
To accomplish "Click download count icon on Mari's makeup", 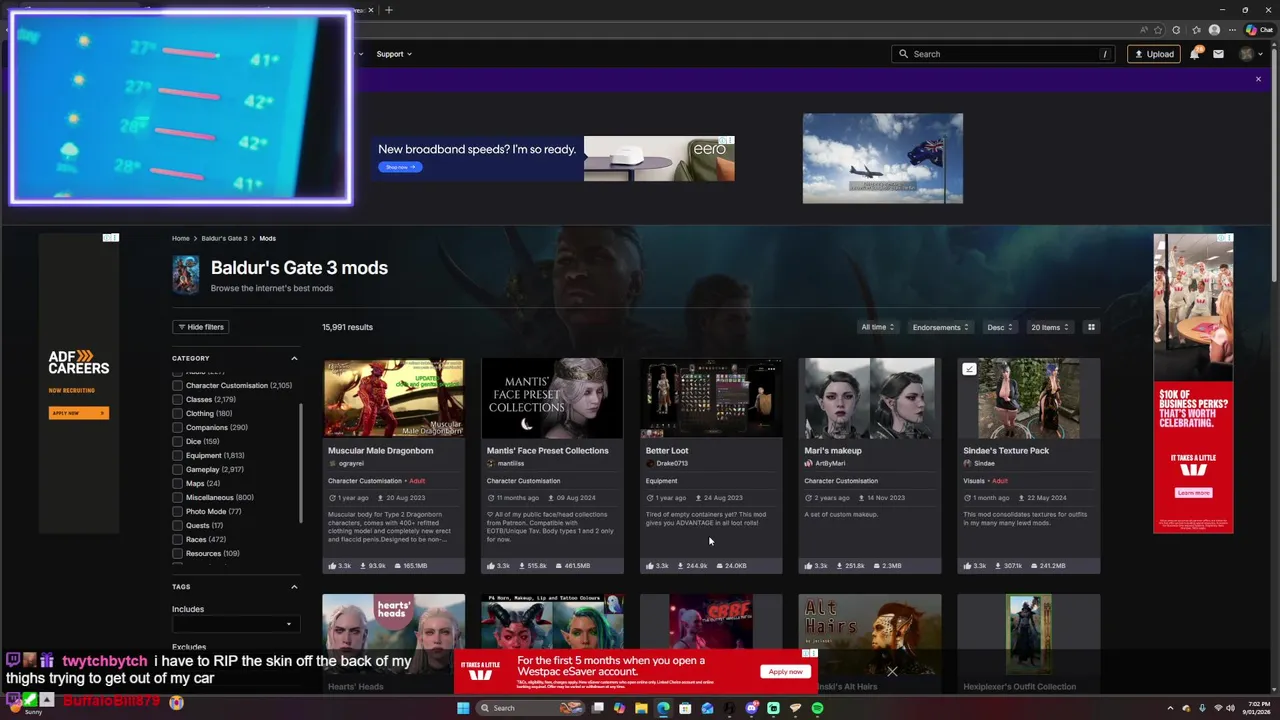I will coord(839,566).
